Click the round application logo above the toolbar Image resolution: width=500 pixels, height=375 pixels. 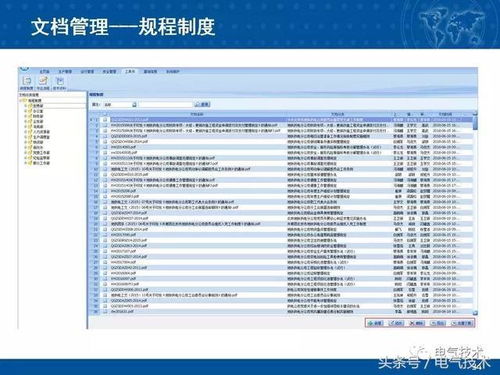[x=24, y=69]
